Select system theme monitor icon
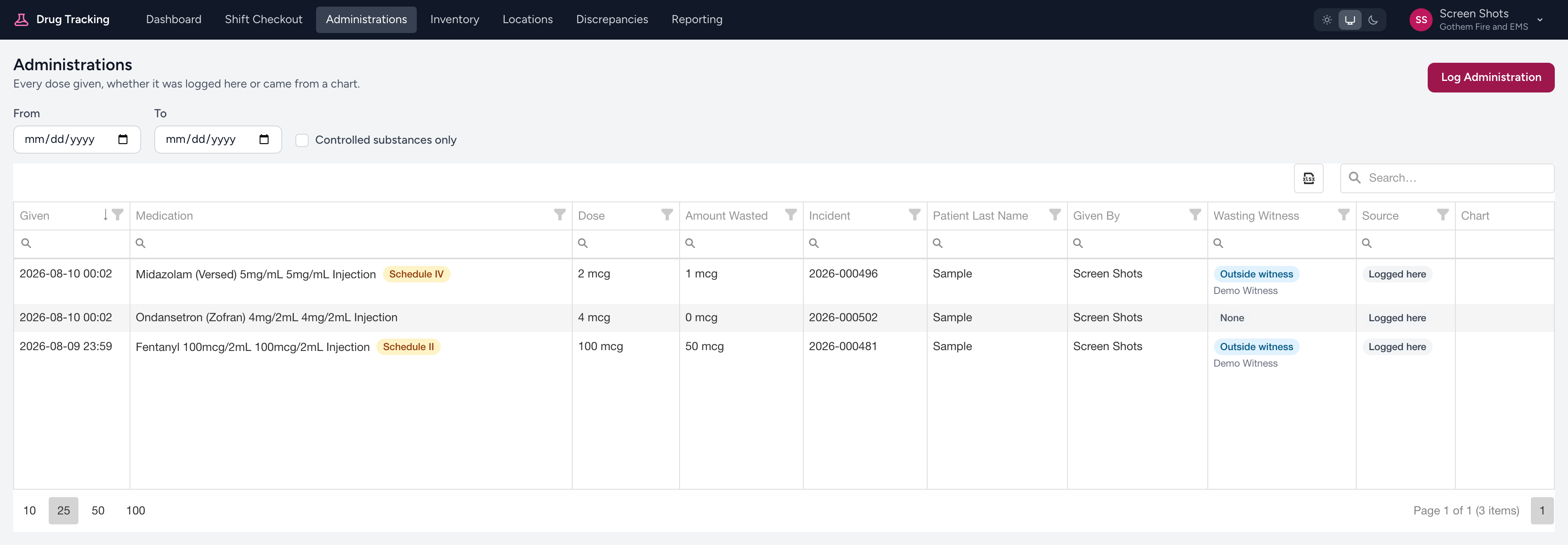 click(x=1350, y=19)
